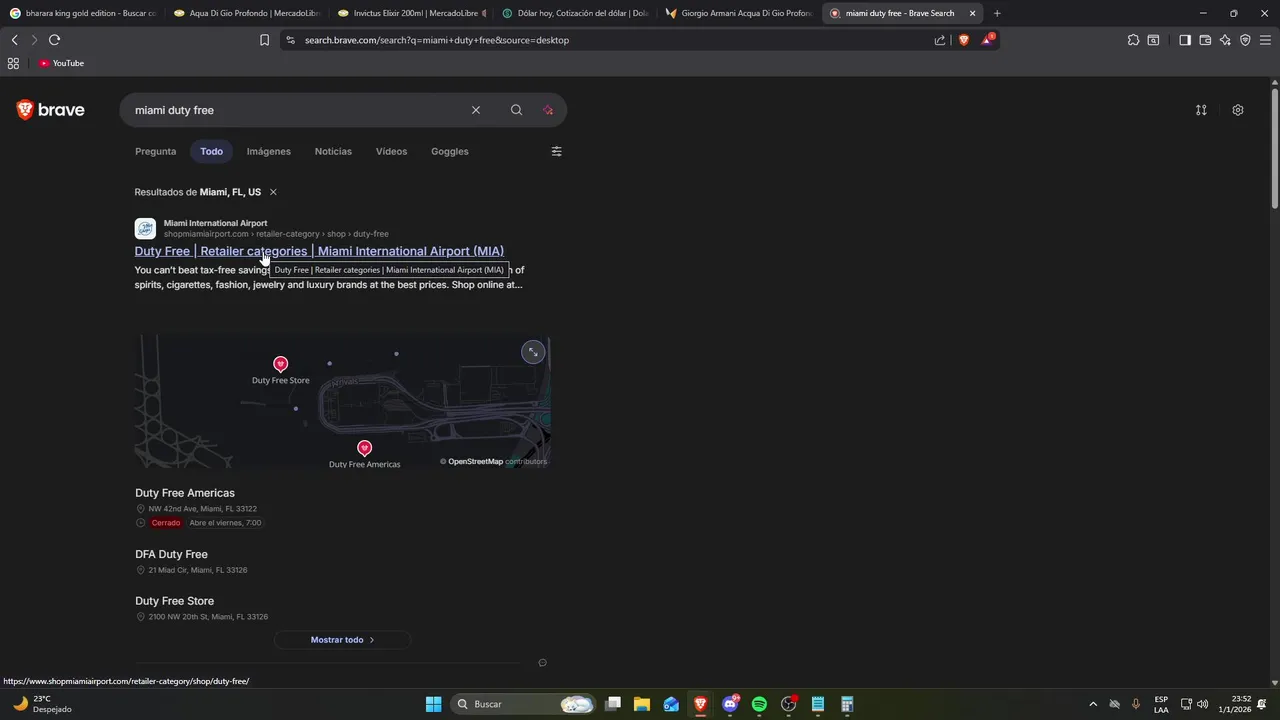Open Leo AI sparkle icon in toolbar

click(x=1225, y=40)
